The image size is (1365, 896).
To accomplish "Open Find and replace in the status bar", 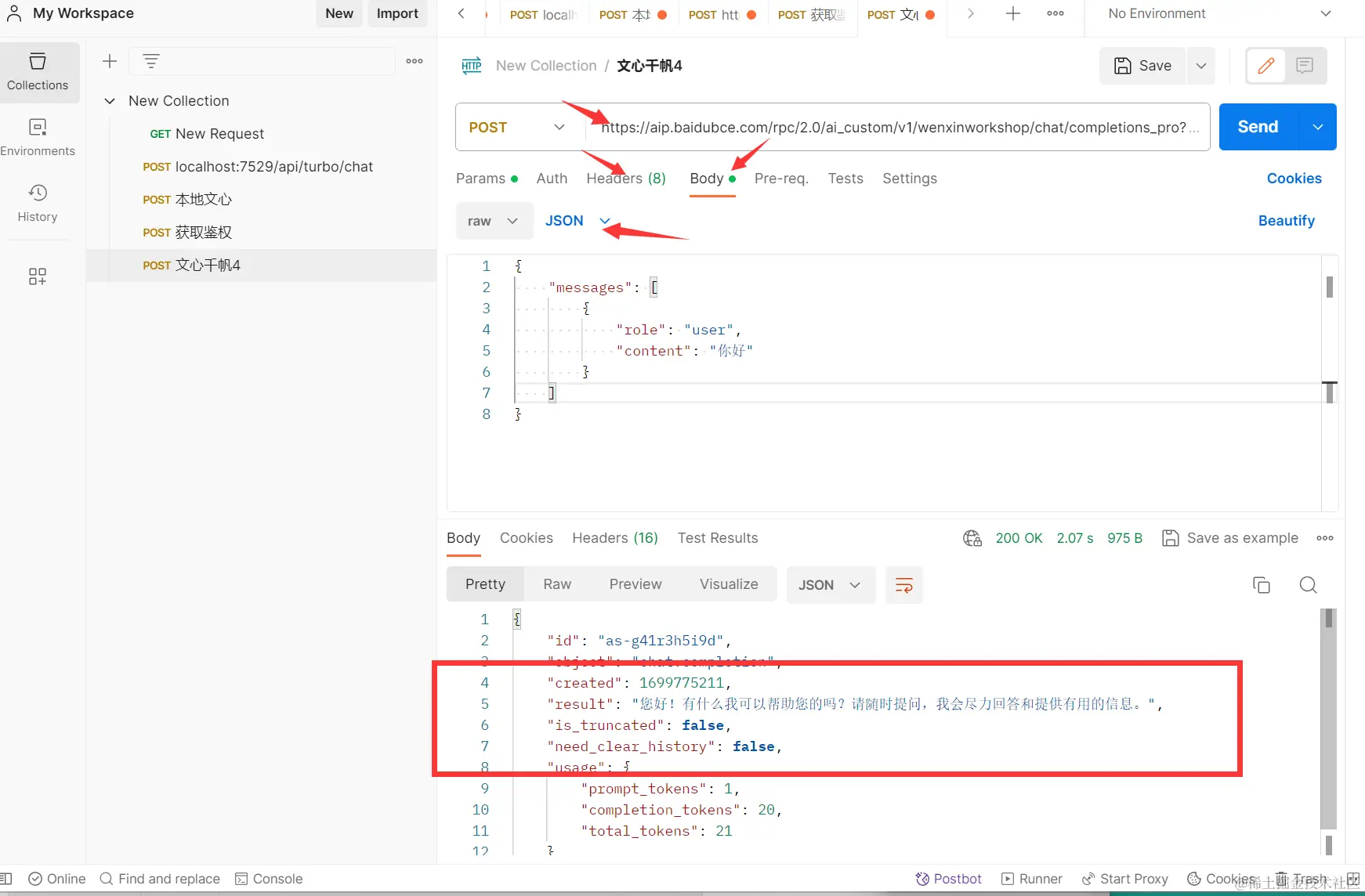I will [x=160, y=879].
